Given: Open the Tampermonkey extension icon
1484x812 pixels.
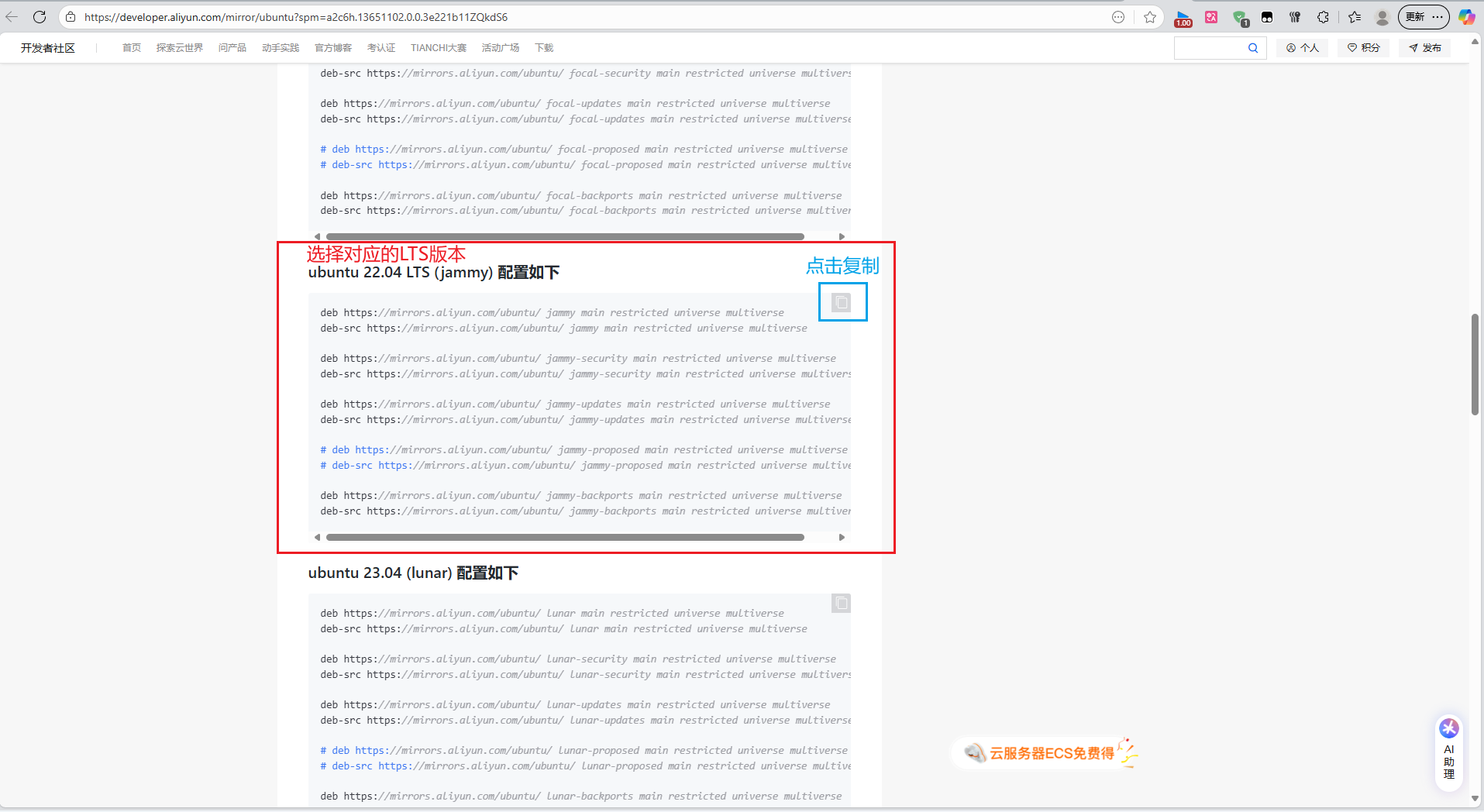Looking at the screenshot, I should pos(1267,17).
